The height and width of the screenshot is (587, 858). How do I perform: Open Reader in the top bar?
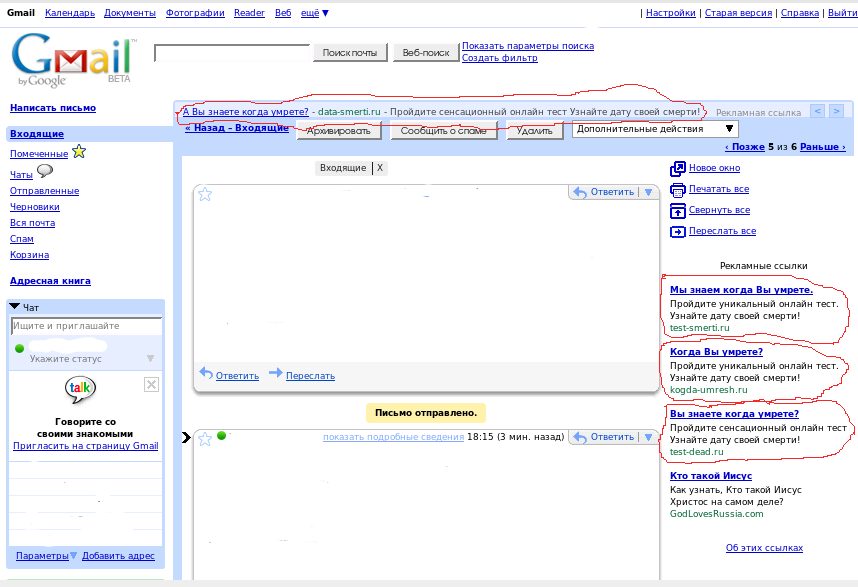coord(250,13)
